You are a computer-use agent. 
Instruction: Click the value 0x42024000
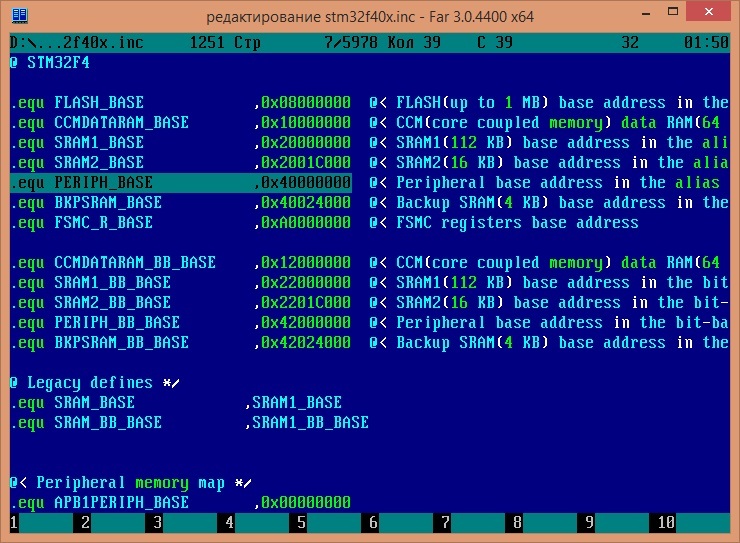click(x=306, y=343)
